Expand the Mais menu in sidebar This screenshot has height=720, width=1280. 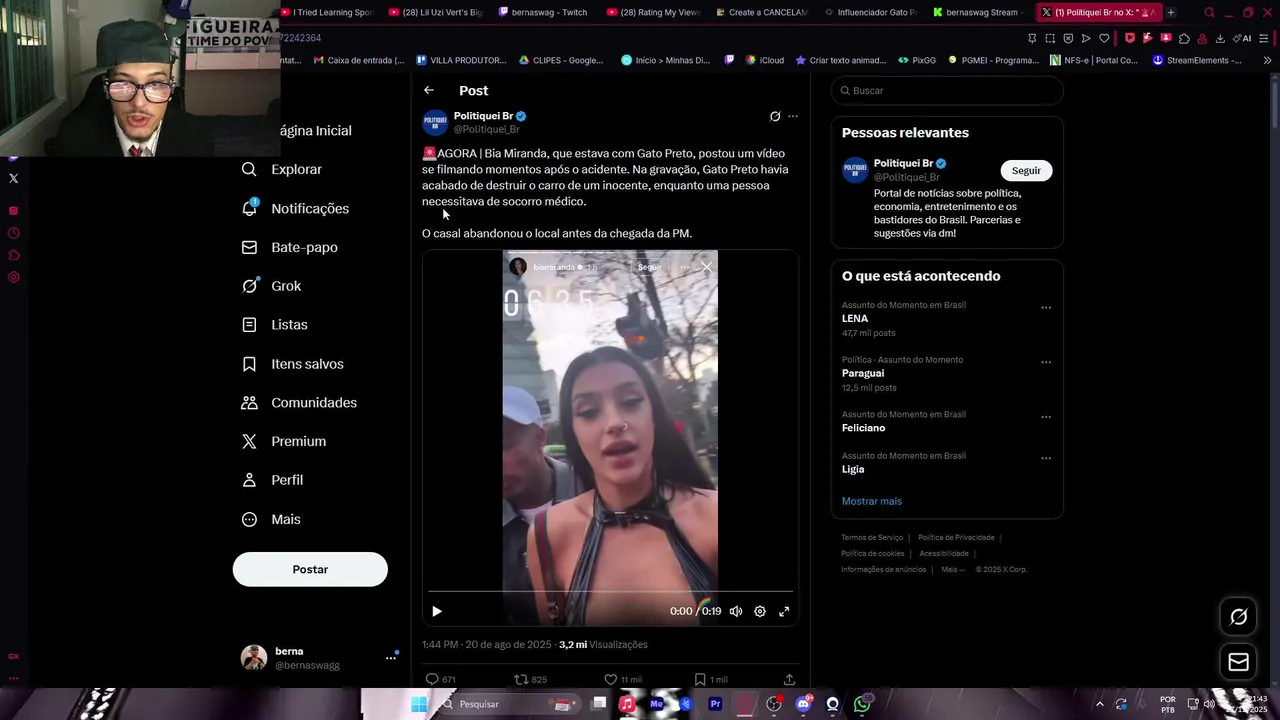(x=271, y=519)
